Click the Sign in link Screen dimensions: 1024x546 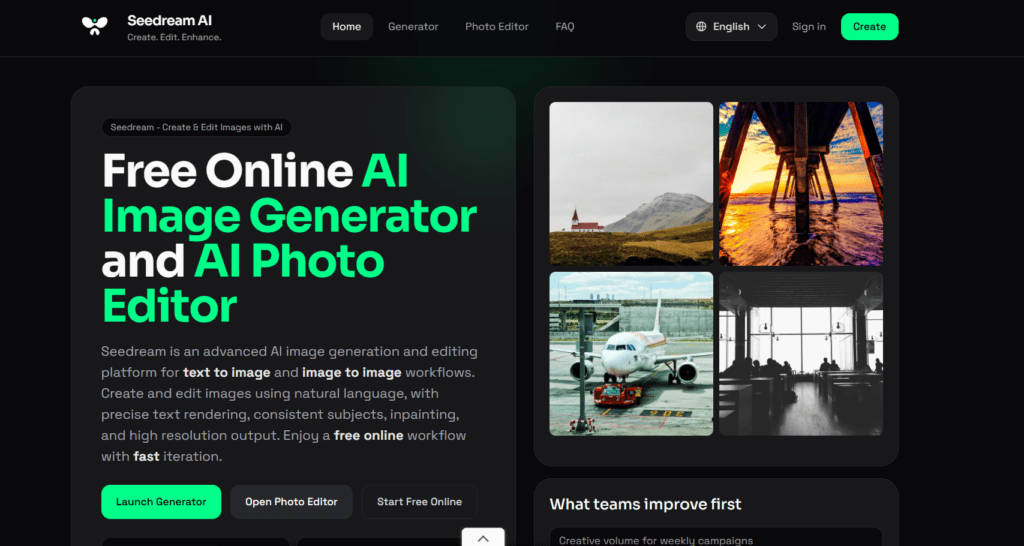tap(808, 27)
